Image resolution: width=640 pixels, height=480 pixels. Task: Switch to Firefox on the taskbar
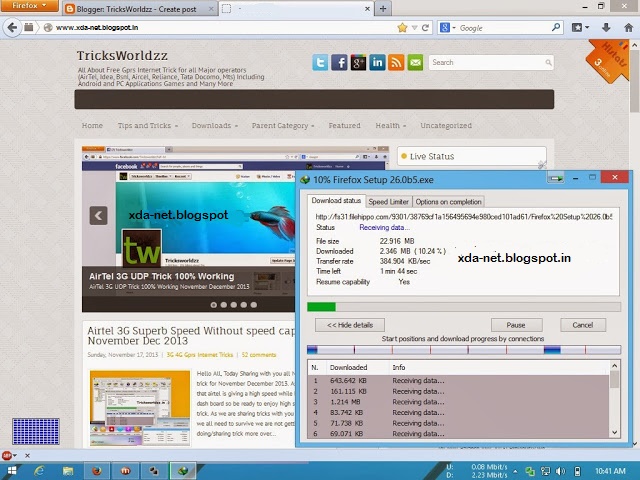coord(97,471)
